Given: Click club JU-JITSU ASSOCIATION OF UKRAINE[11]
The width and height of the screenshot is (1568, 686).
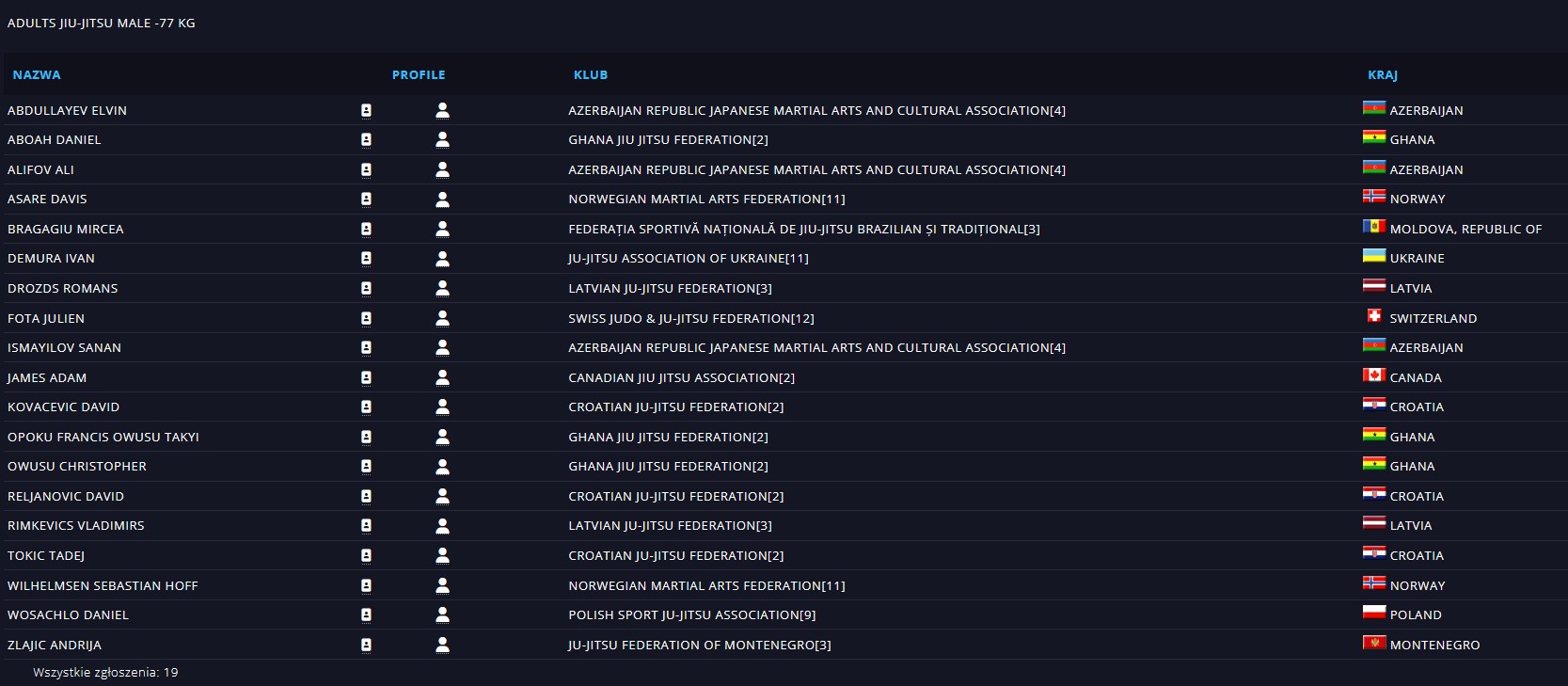Looking at the screenshot, I should pyautogui.click(x=689, y=259).
